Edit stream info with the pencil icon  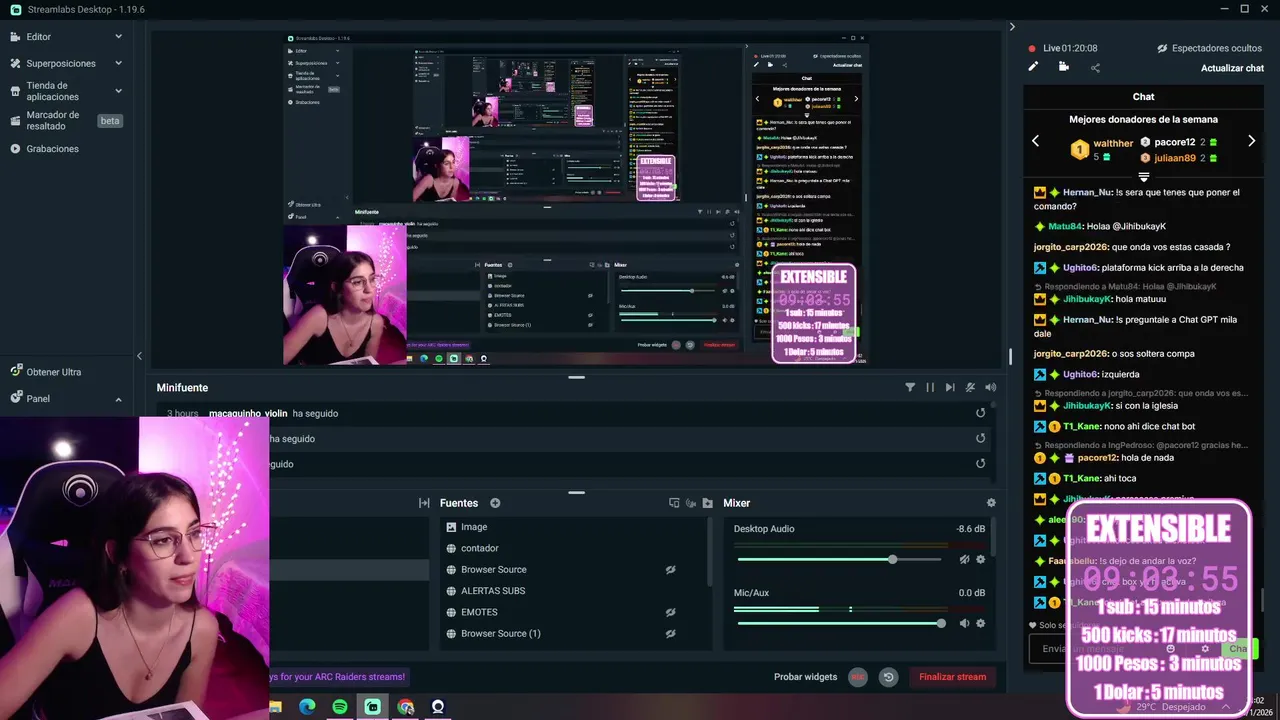point(1034,67)
